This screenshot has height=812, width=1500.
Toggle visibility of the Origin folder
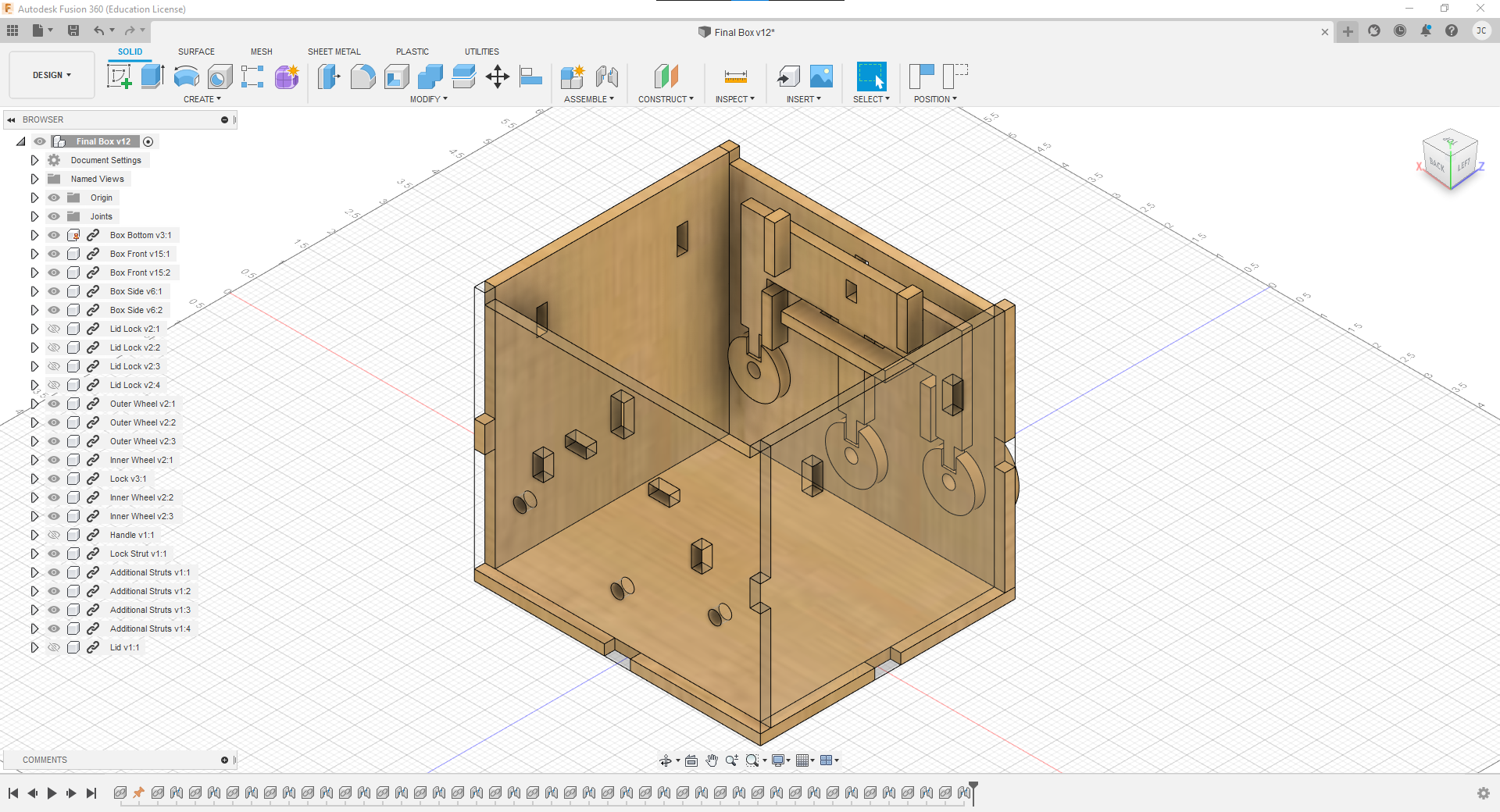[53, 198]
